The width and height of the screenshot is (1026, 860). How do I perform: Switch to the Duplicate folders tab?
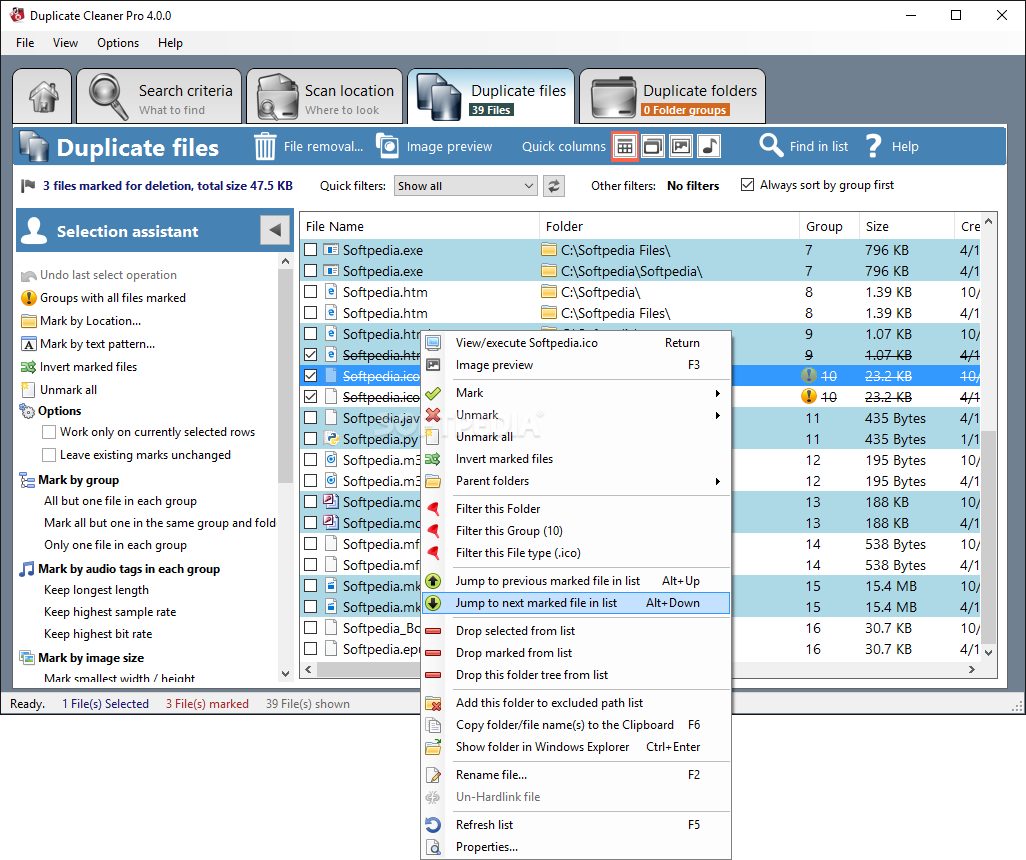tap(672, 96)
